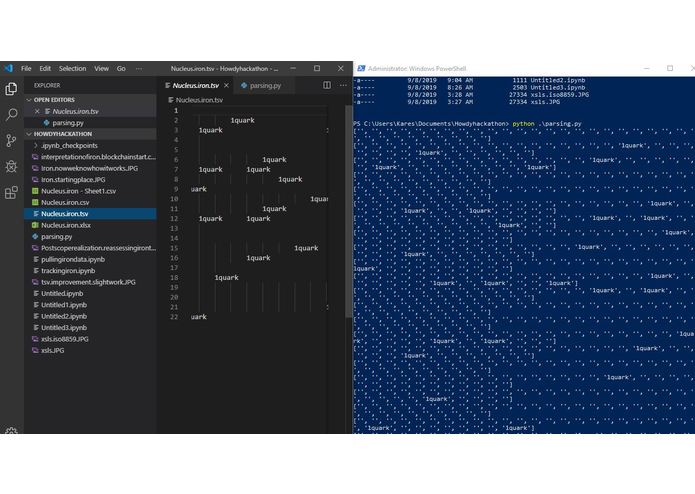Open xsls.iso8859.JPG file
Viewport: 695px width, 494px height.
(90, 339)
